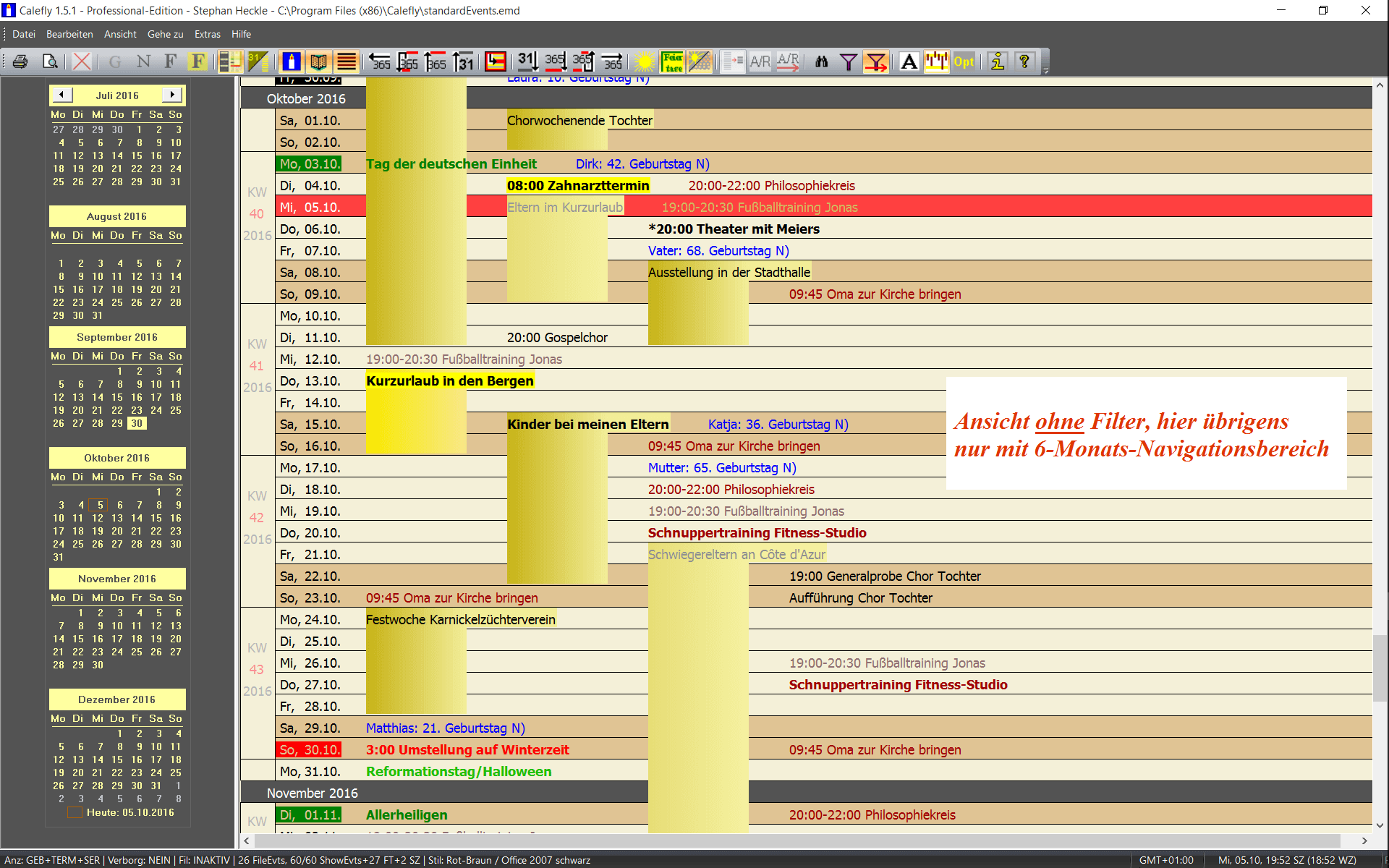Click the up-arrow 365 icon with red bar
The height and width of the screenshot is (868, 1389).
[435, 61]
